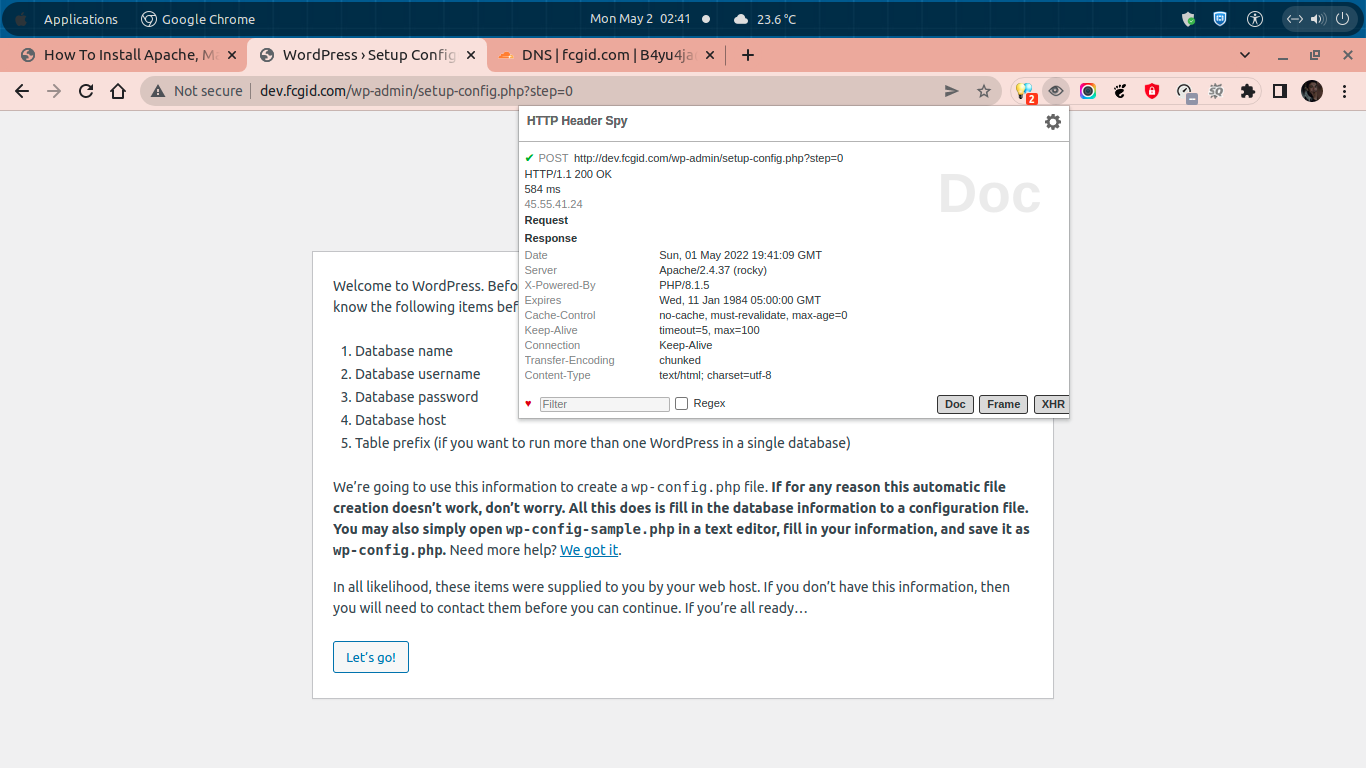Screen dimensions: 1366x768
Task: Open the red shield lock extension
Action: [1152, 91]
